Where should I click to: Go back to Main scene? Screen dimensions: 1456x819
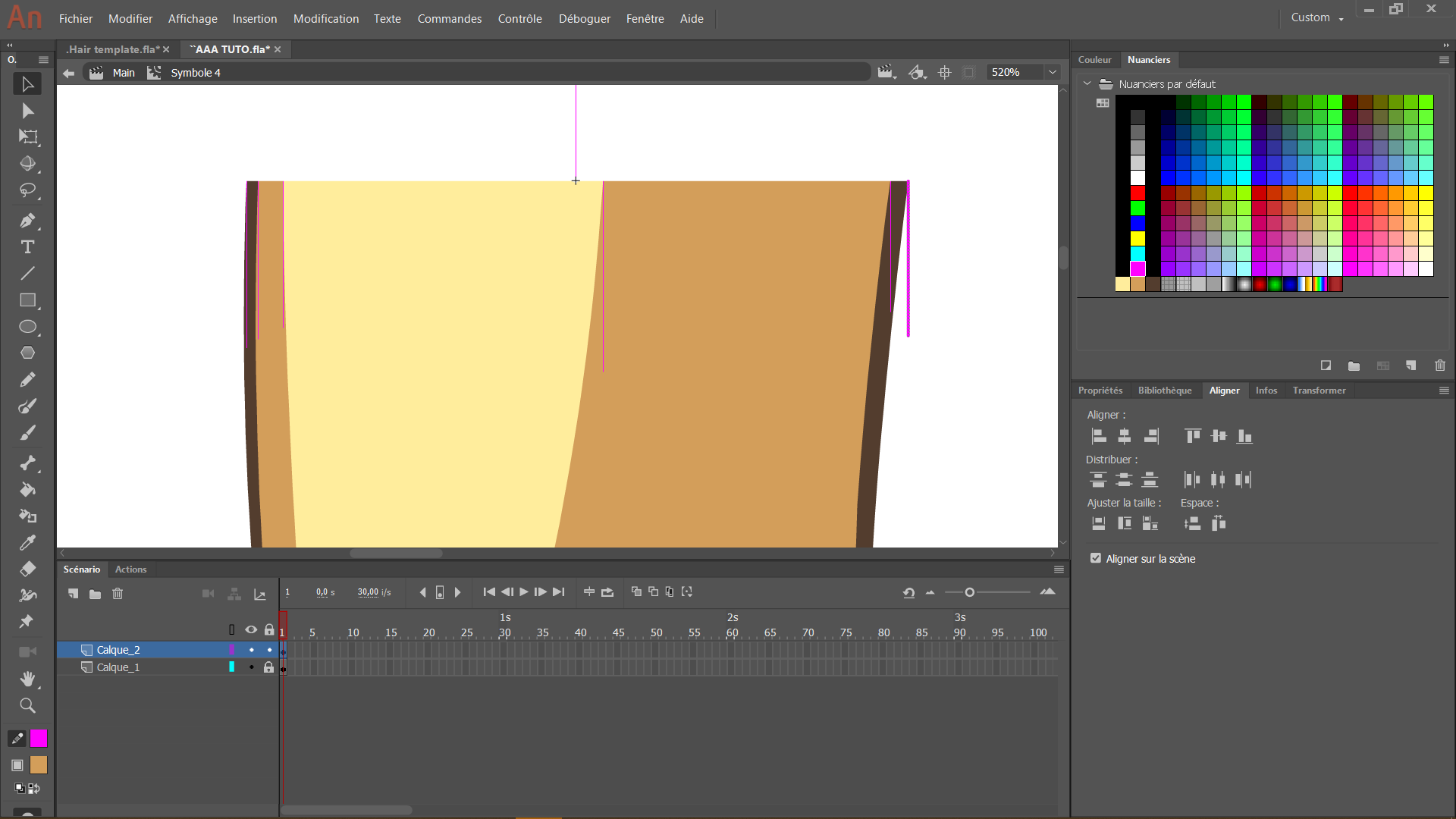click(x=124, y=73)
